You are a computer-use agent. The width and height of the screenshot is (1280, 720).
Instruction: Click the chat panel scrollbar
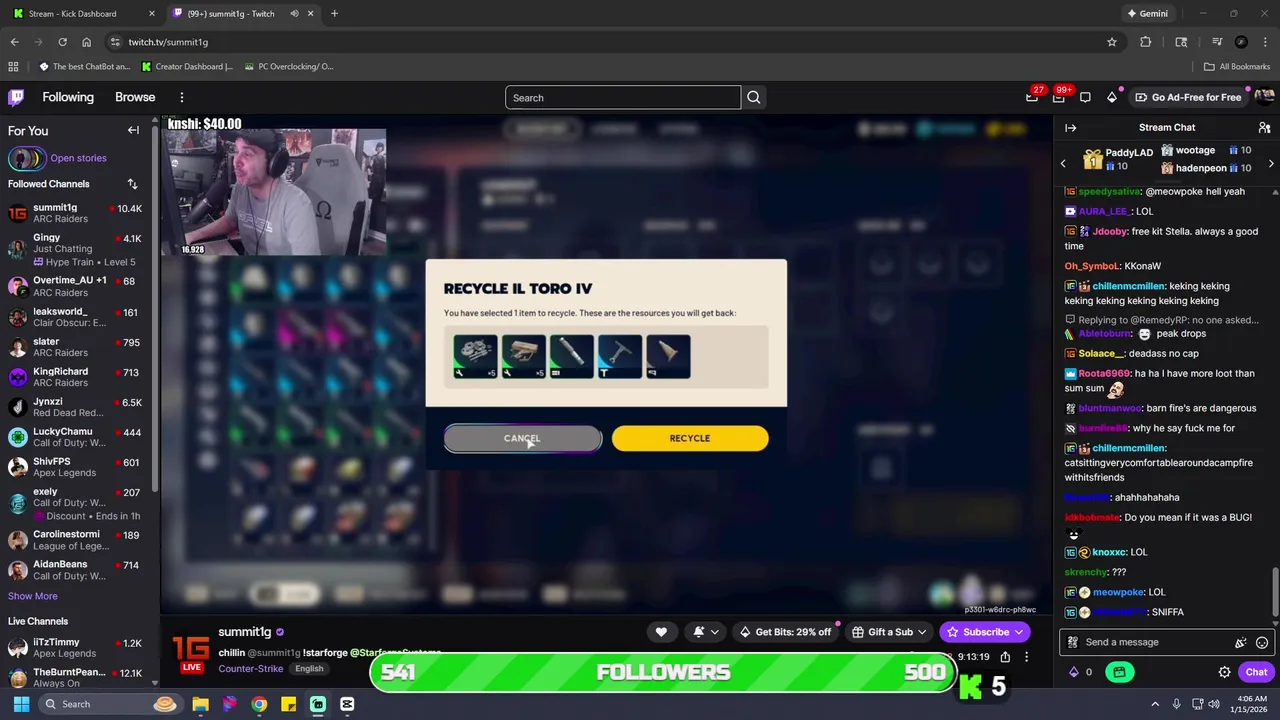(1274, 594)
